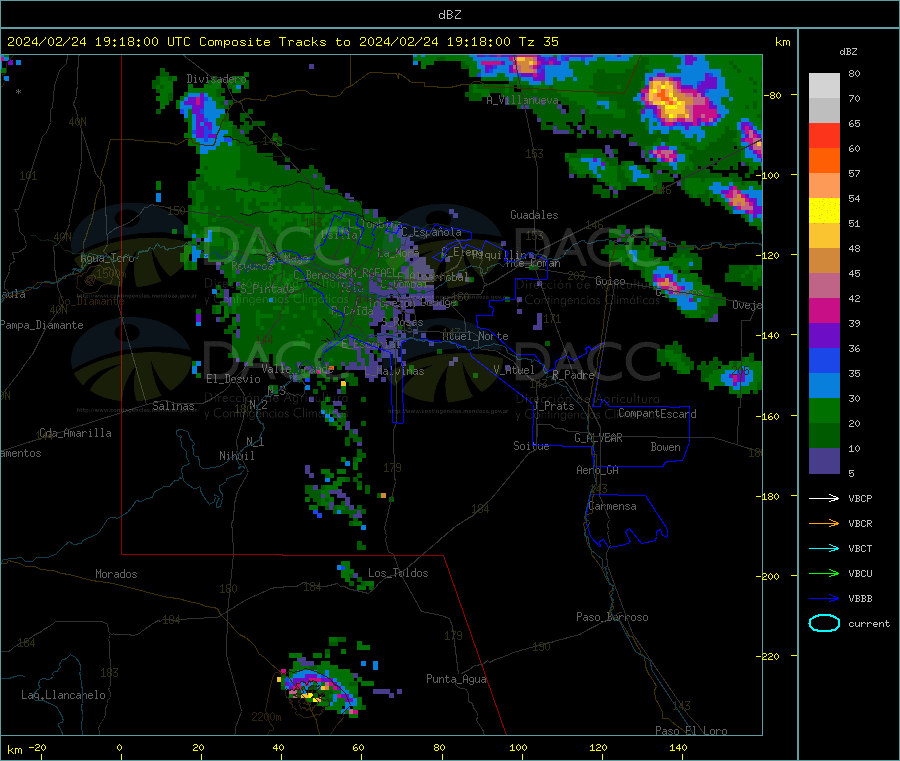Select the green VBCU arrow symbol
This screenshot has height=761, width=900.
tap(824, 573)
